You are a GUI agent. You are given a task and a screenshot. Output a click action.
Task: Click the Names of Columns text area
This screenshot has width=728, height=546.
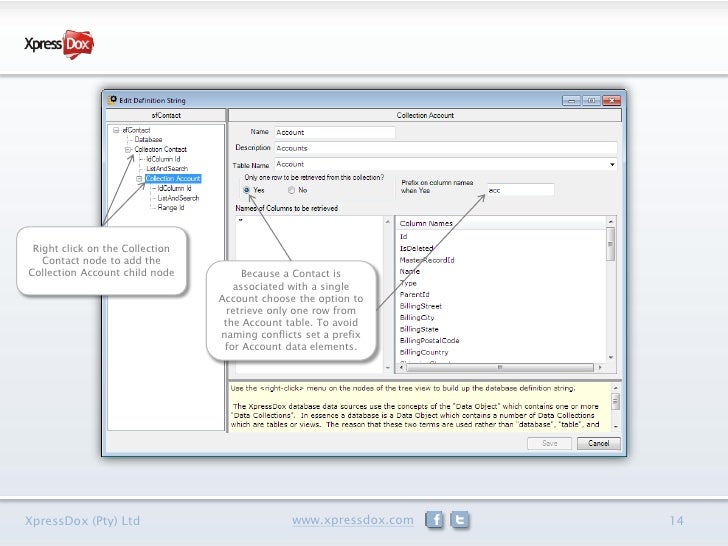pos(310,294)
